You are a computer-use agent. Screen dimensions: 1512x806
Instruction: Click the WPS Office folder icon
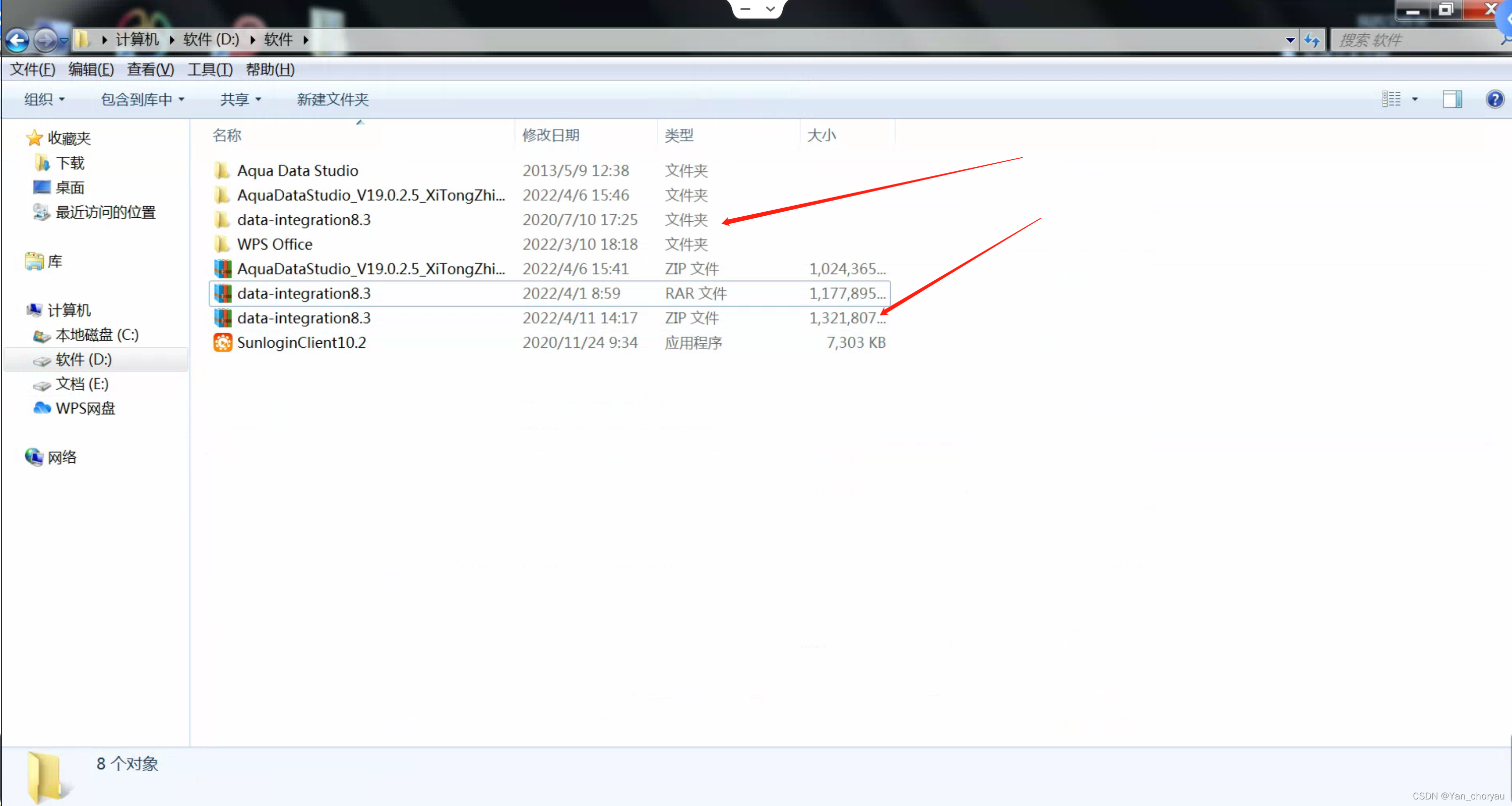[x=222, y=243]
